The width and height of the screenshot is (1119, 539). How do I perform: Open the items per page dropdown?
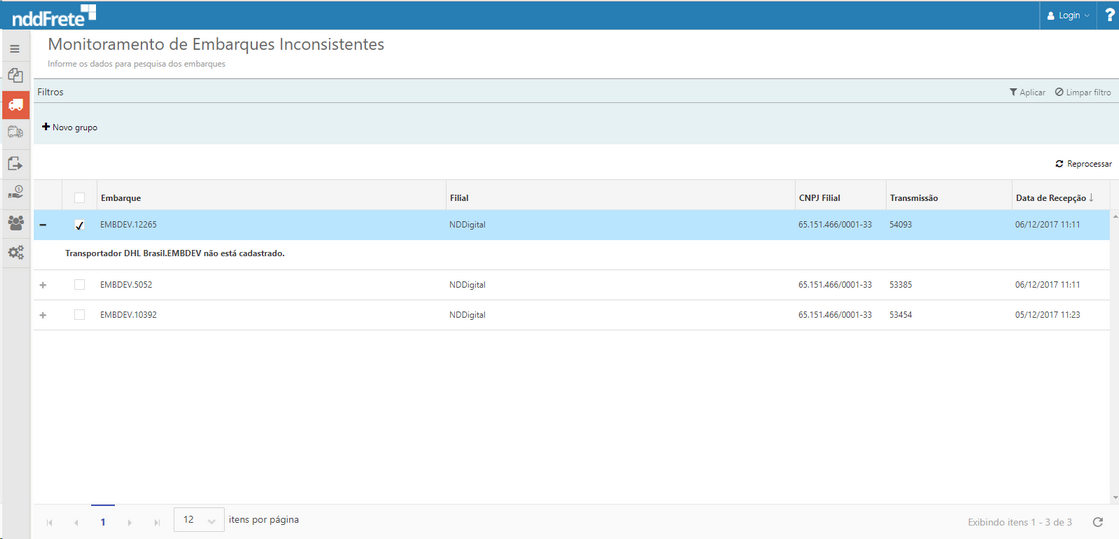199,521
